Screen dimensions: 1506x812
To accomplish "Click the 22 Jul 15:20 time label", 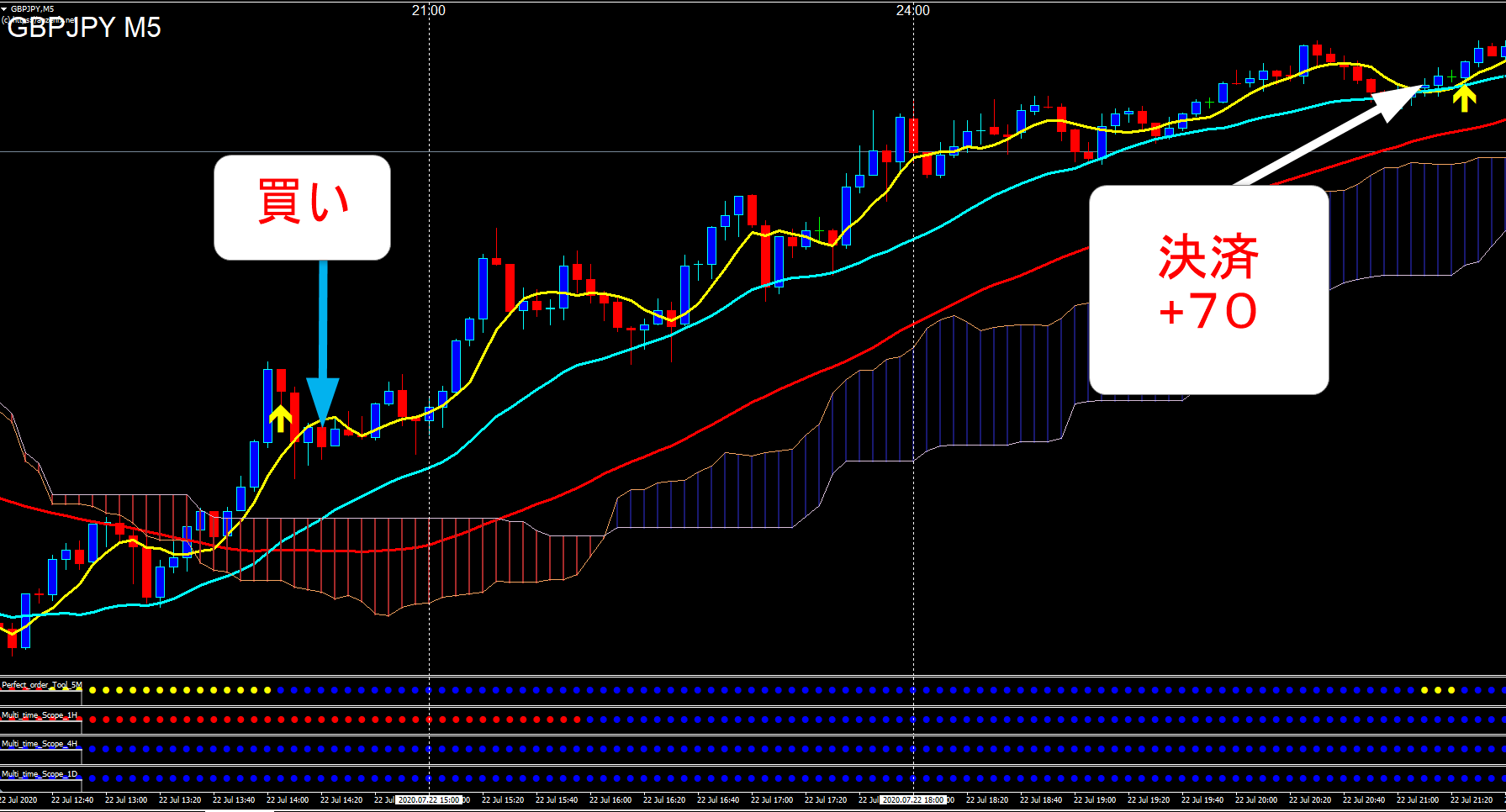I will (x=503, y=800).
